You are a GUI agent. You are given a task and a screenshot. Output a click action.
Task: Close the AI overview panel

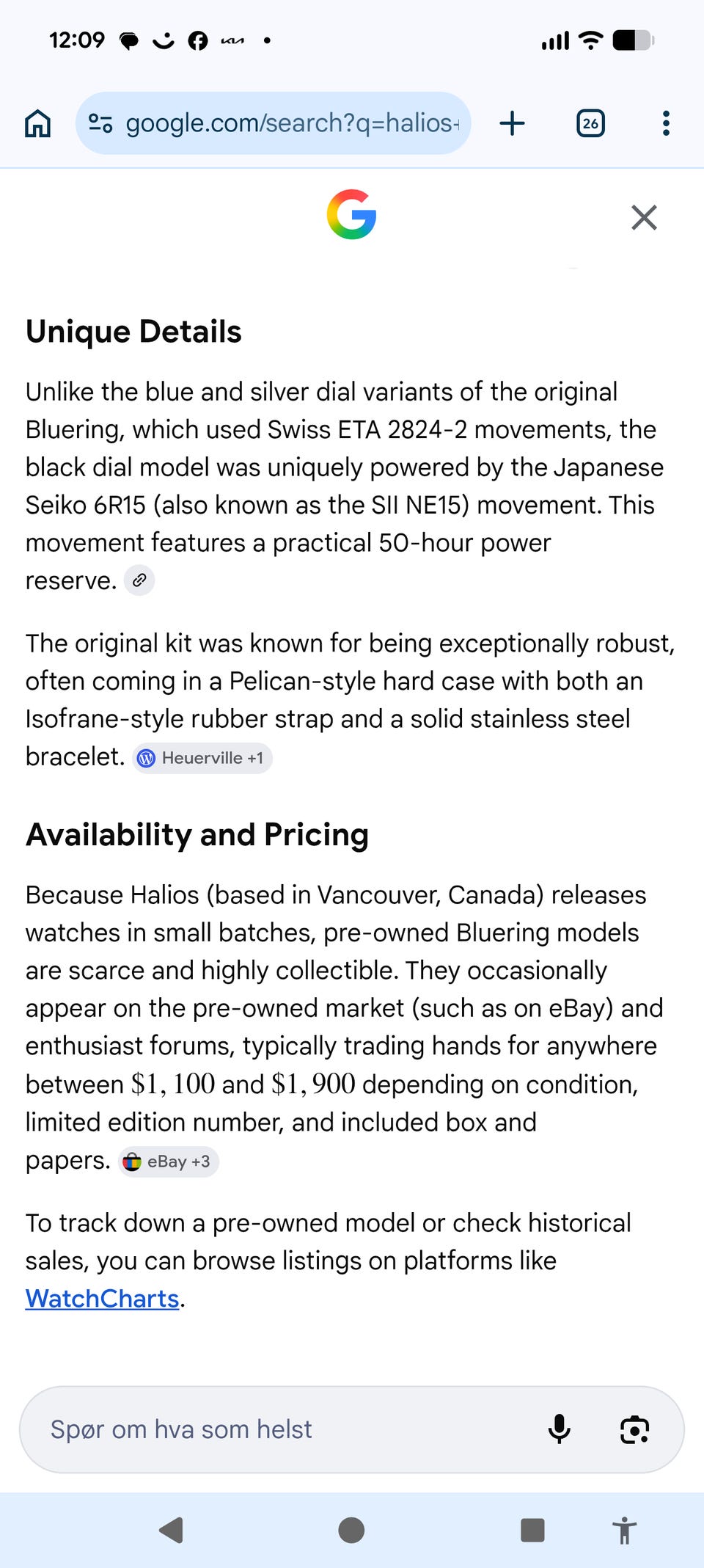pos(644,217)
